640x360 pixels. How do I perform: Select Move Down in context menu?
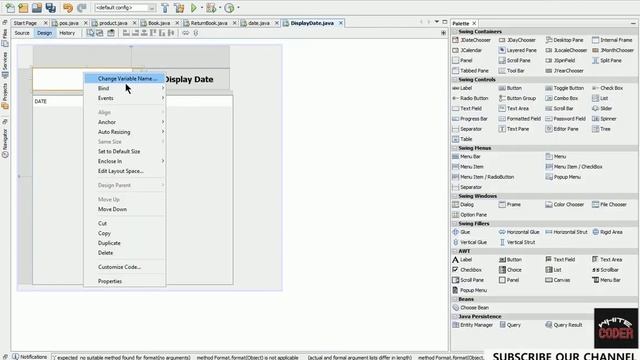(x=124, y=209)
